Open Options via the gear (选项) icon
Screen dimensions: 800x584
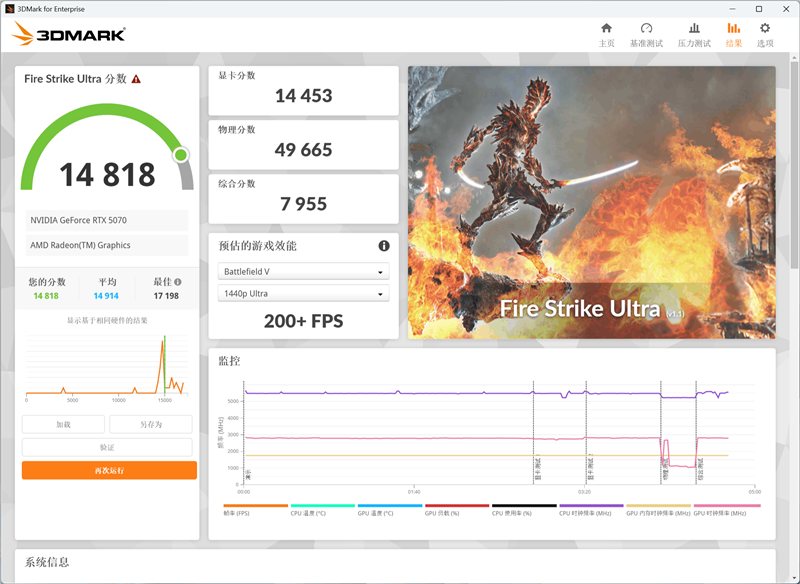tap(765, 31)
